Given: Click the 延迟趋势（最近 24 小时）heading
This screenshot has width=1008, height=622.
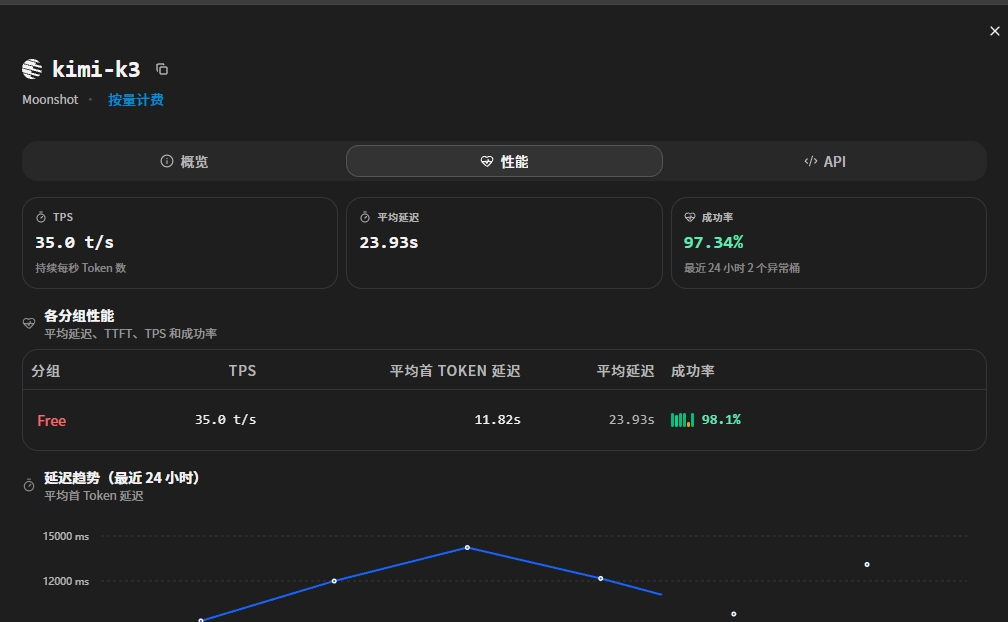Looking at the screenshot, I should pyautogui.click(x=122, y=477).
